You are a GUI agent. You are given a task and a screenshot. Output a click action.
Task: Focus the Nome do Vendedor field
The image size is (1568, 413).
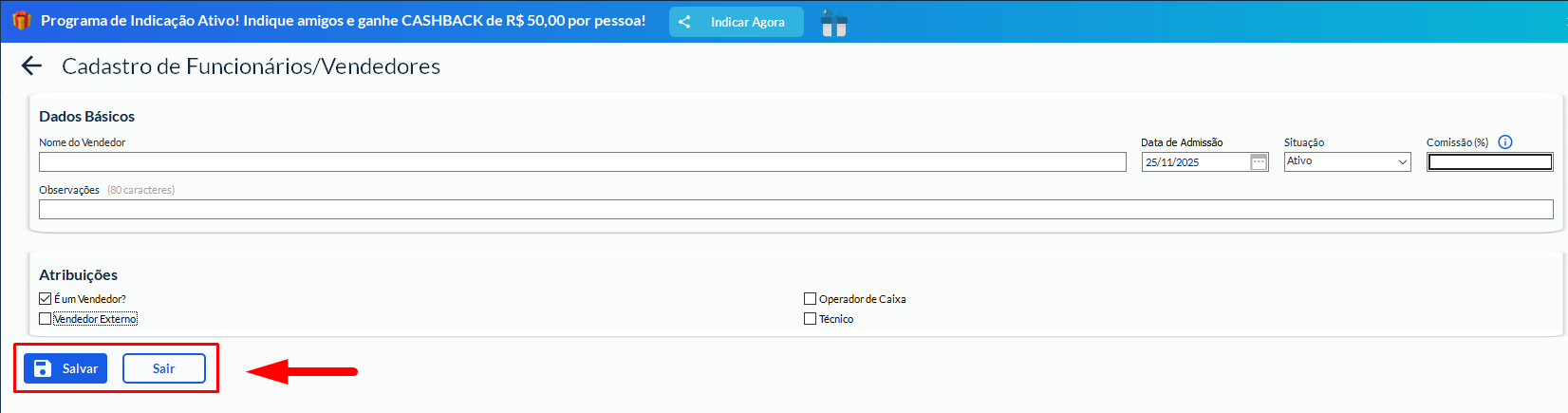click(x=582, y=162)
